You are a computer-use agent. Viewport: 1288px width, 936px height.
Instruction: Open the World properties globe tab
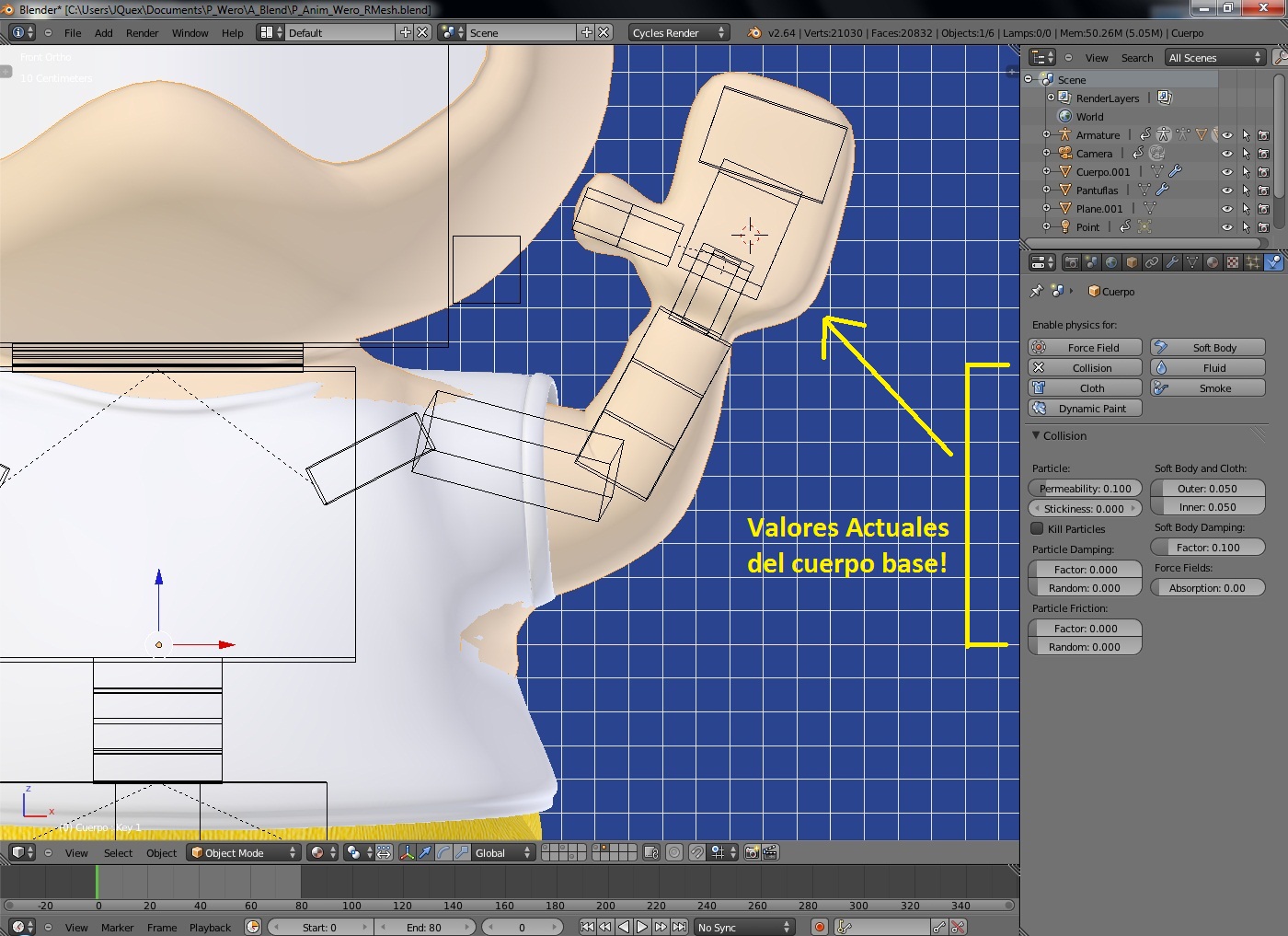click(x=1111, y=263)
